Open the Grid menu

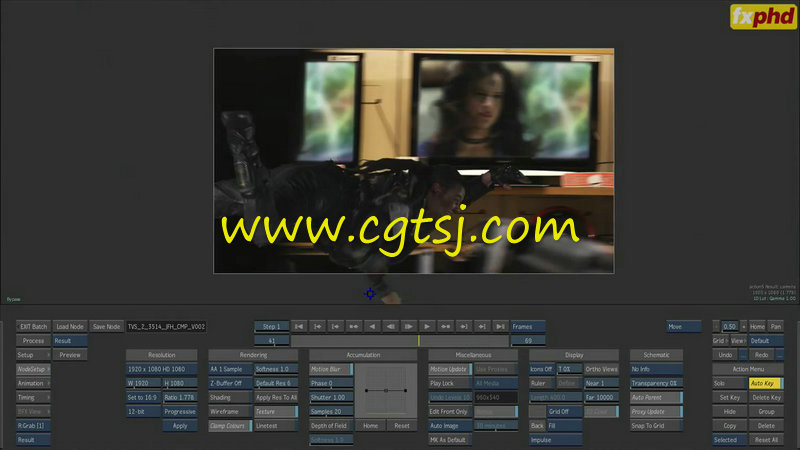point(720,340)
